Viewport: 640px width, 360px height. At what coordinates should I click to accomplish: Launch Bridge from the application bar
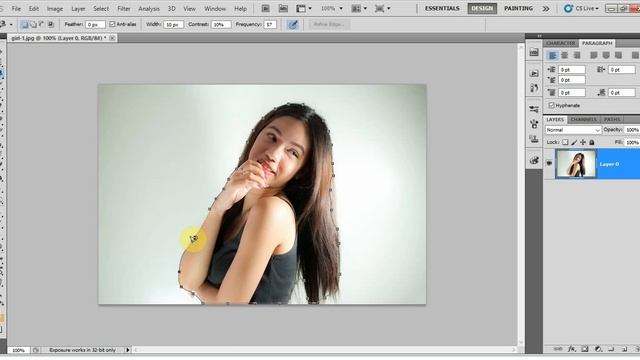tap(265, 8)
